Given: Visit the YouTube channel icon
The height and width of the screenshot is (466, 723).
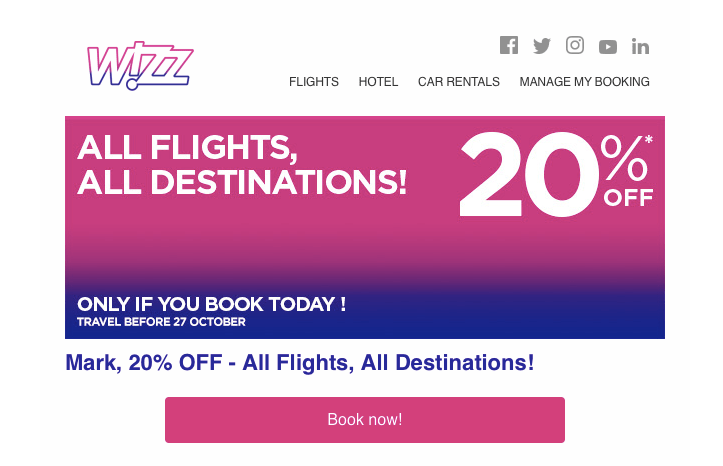Looking at the screenshot, I should (608, 46).
